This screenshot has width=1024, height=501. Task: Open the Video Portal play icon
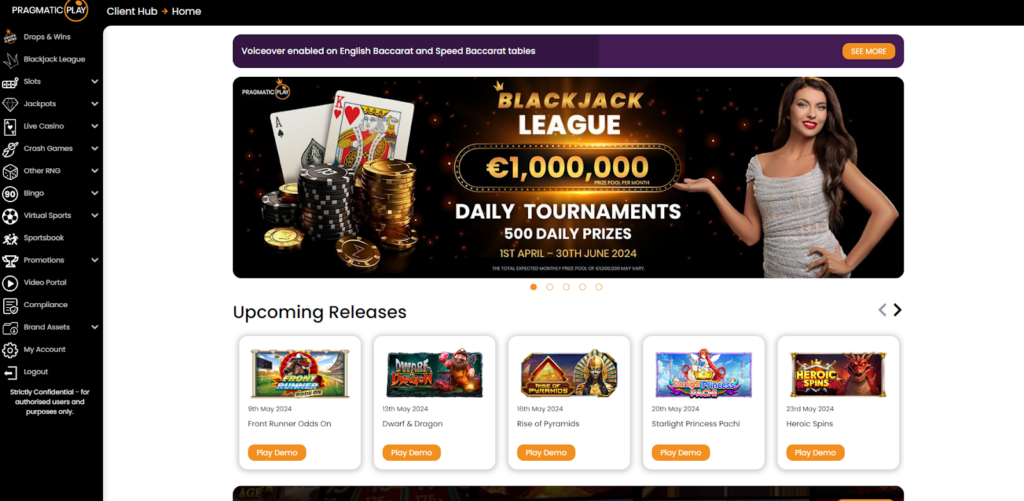point(10,283)
